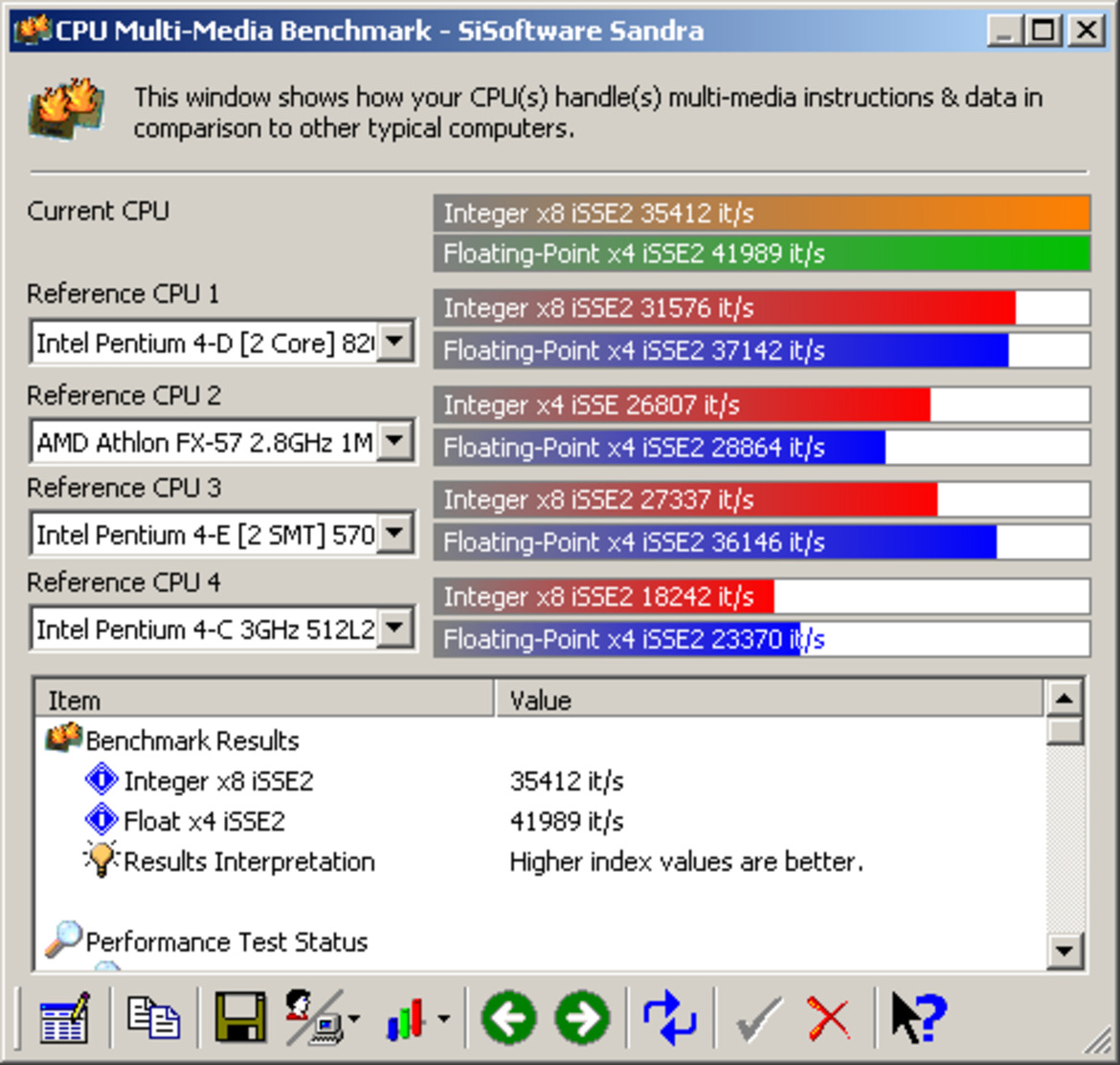Click the red Integer x4 iSSE 26807 bar

[x=761, y=405]
